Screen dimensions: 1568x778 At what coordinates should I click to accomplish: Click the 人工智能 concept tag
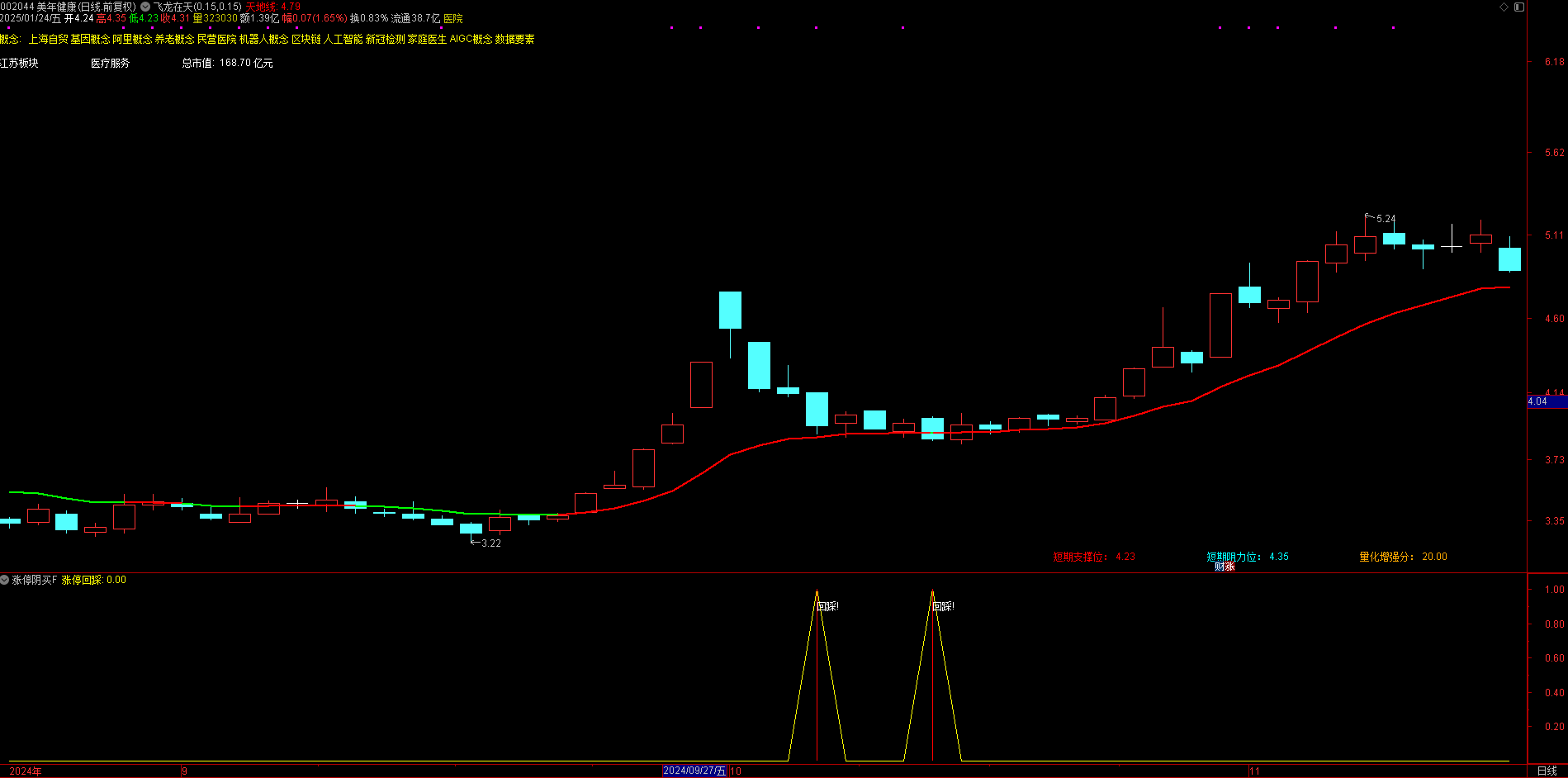[x=343, y=39]
